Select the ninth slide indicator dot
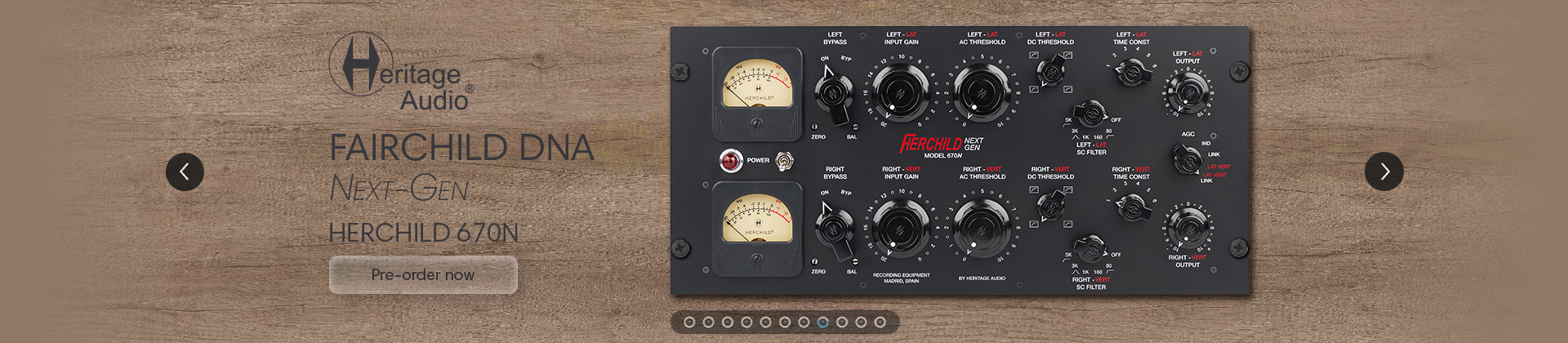 tap(842, 323)
